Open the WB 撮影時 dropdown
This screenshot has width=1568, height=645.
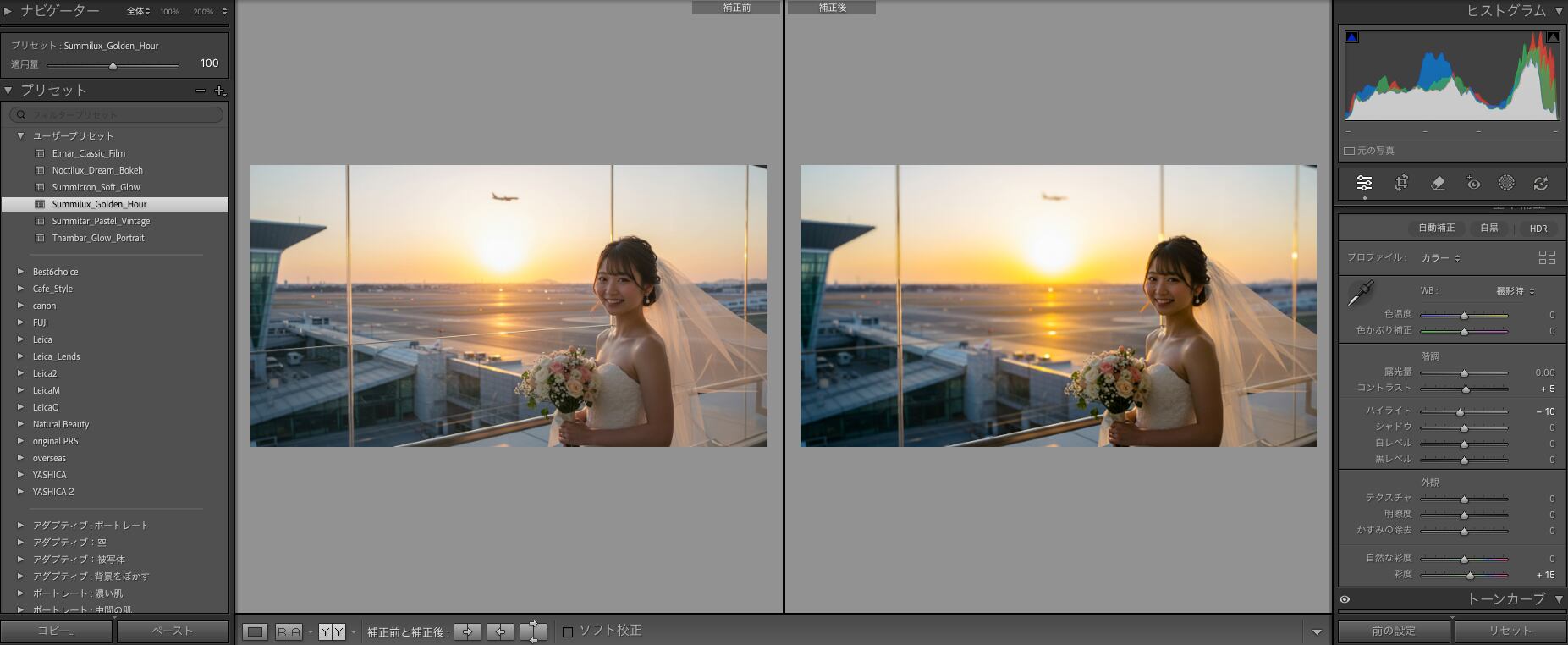click(1515, 291)
